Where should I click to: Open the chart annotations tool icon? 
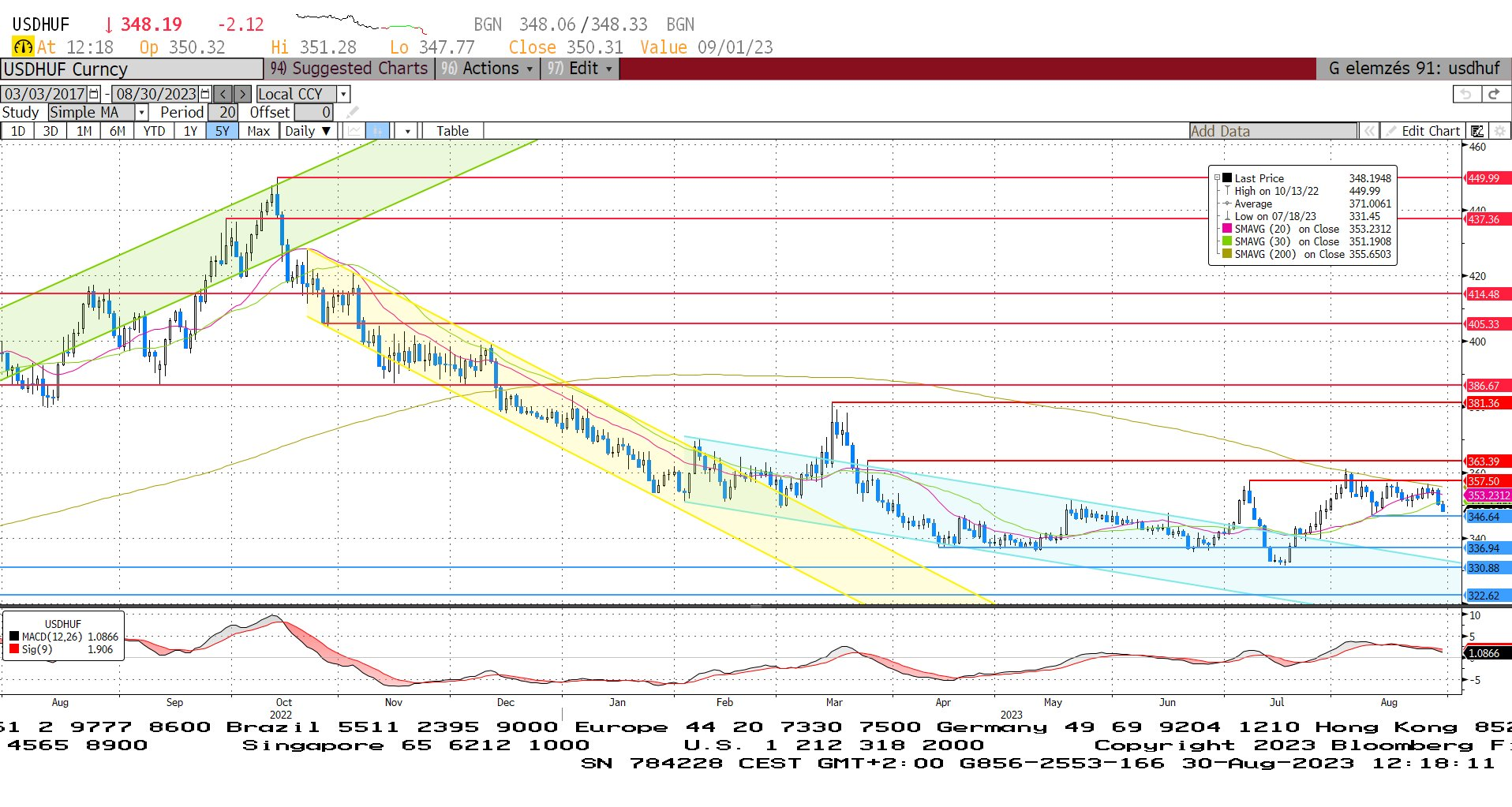click(x=1477, y=131)
